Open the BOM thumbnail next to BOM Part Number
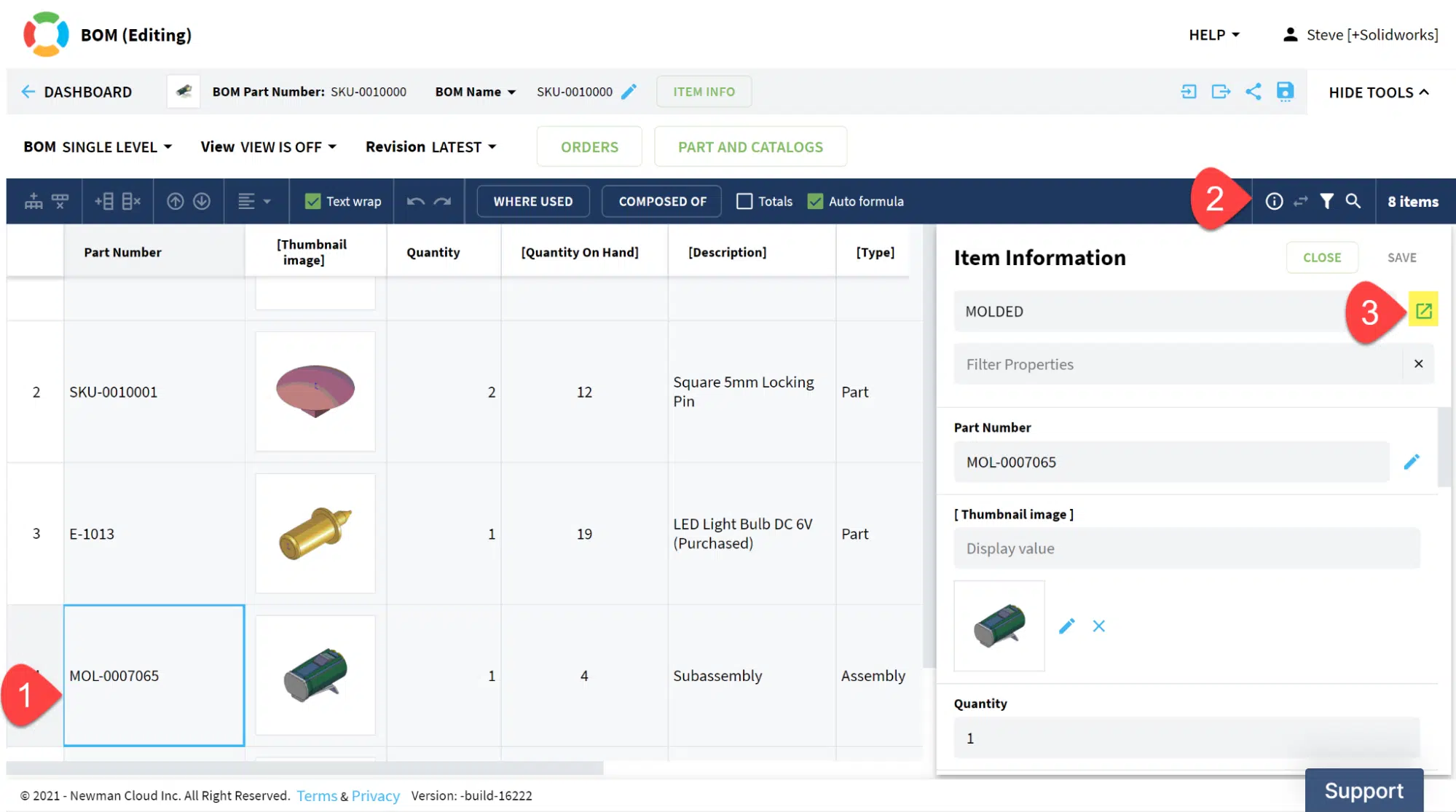 pyautogui.click(x=184, y=92)
